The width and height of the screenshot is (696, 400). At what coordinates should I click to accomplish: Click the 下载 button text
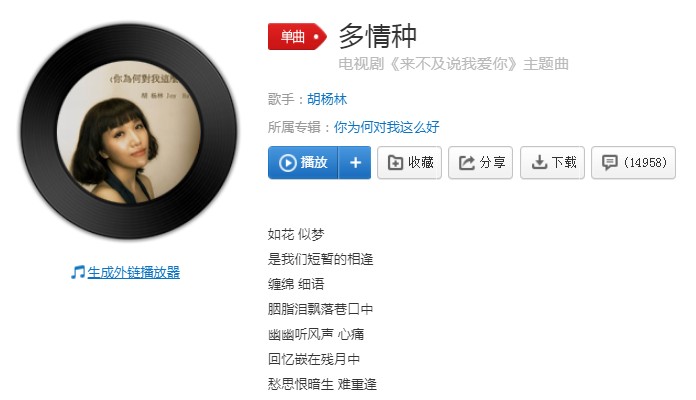click(564, 162)
